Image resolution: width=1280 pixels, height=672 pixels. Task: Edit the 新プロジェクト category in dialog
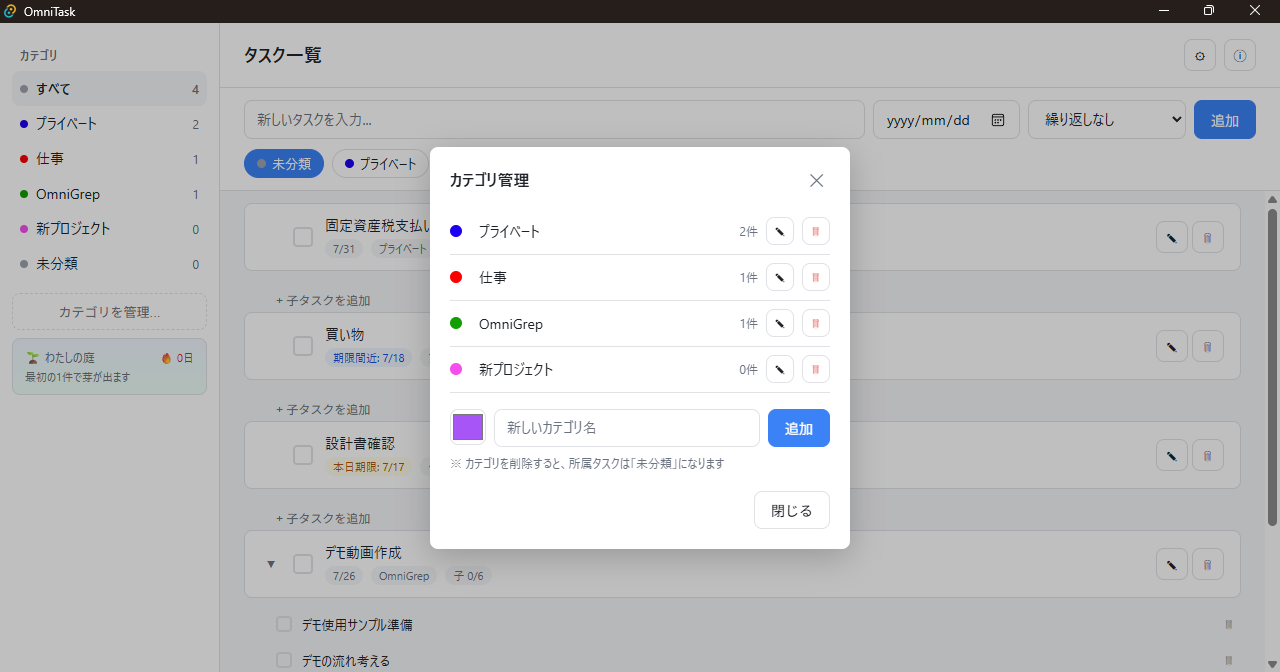[780, 369]
